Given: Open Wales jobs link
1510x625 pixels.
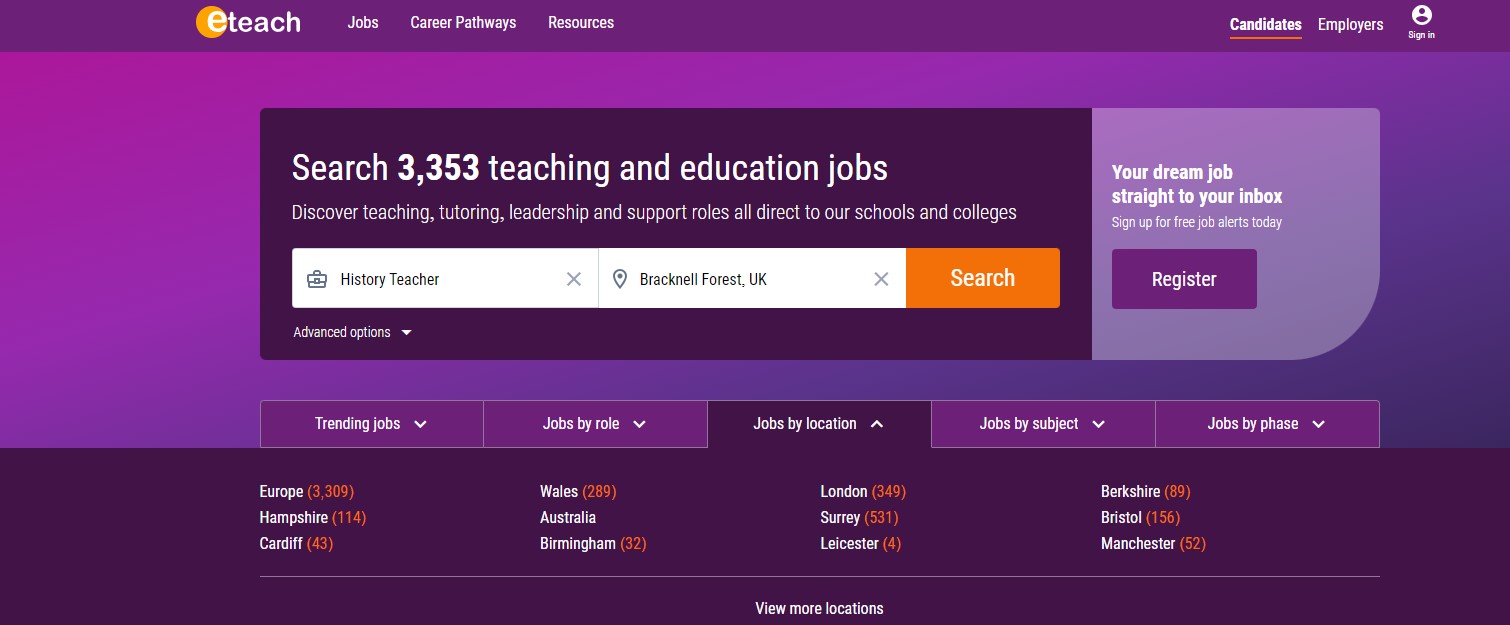Looking at the screenshot, I should [x=578, y=492].
